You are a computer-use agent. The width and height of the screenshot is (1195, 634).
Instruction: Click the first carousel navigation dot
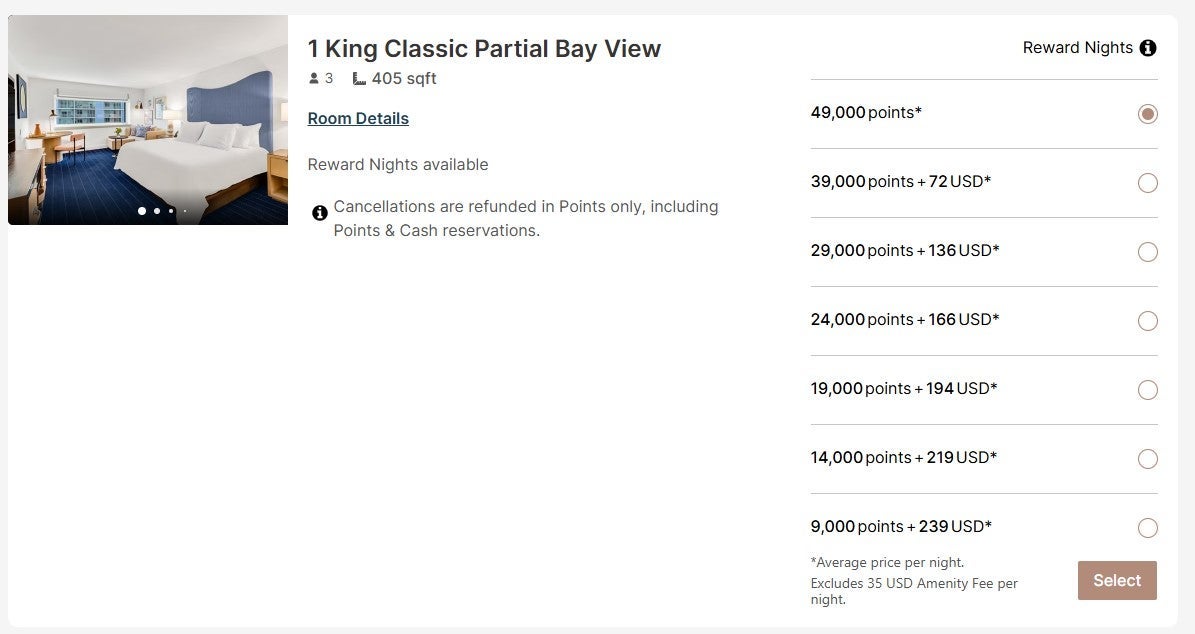(x=141, y=211)
